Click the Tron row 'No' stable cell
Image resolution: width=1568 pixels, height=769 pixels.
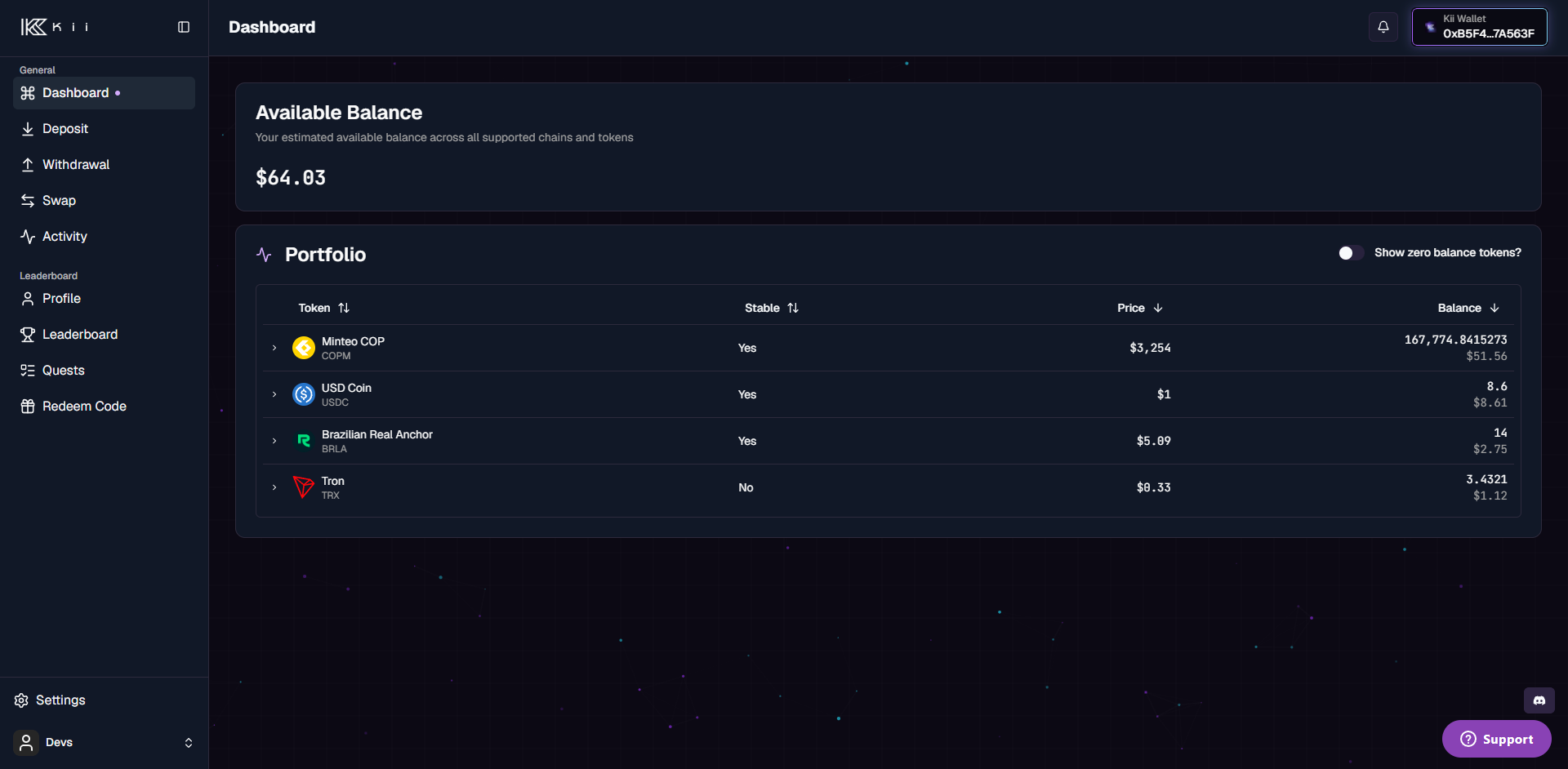point(746,487)
